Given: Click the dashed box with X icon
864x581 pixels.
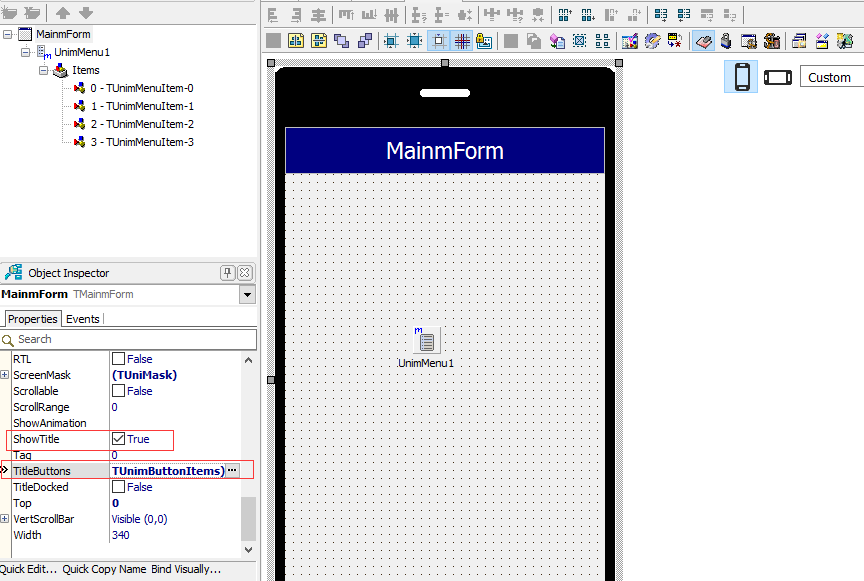Looking at the screenshot, I should pyautogui.click(x=580, y=41).
